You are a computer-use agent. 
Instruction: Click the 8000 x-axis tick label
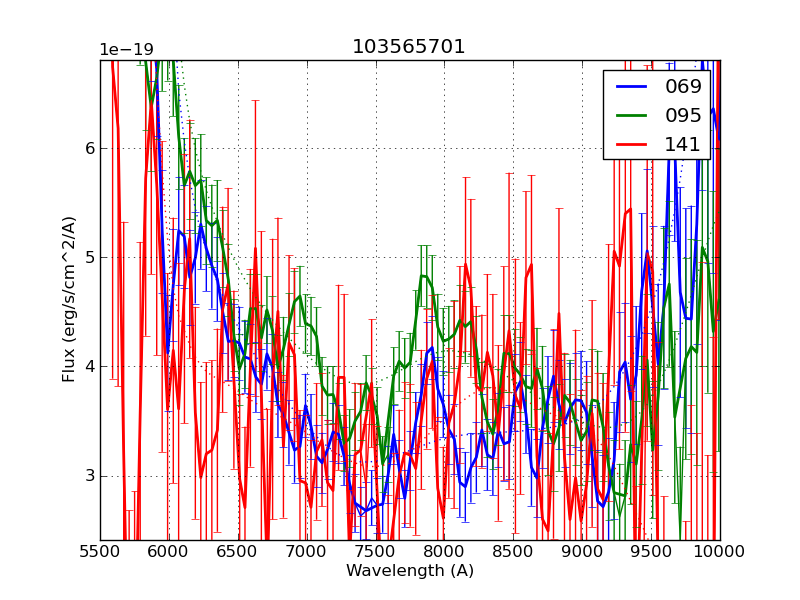(444, 552)
